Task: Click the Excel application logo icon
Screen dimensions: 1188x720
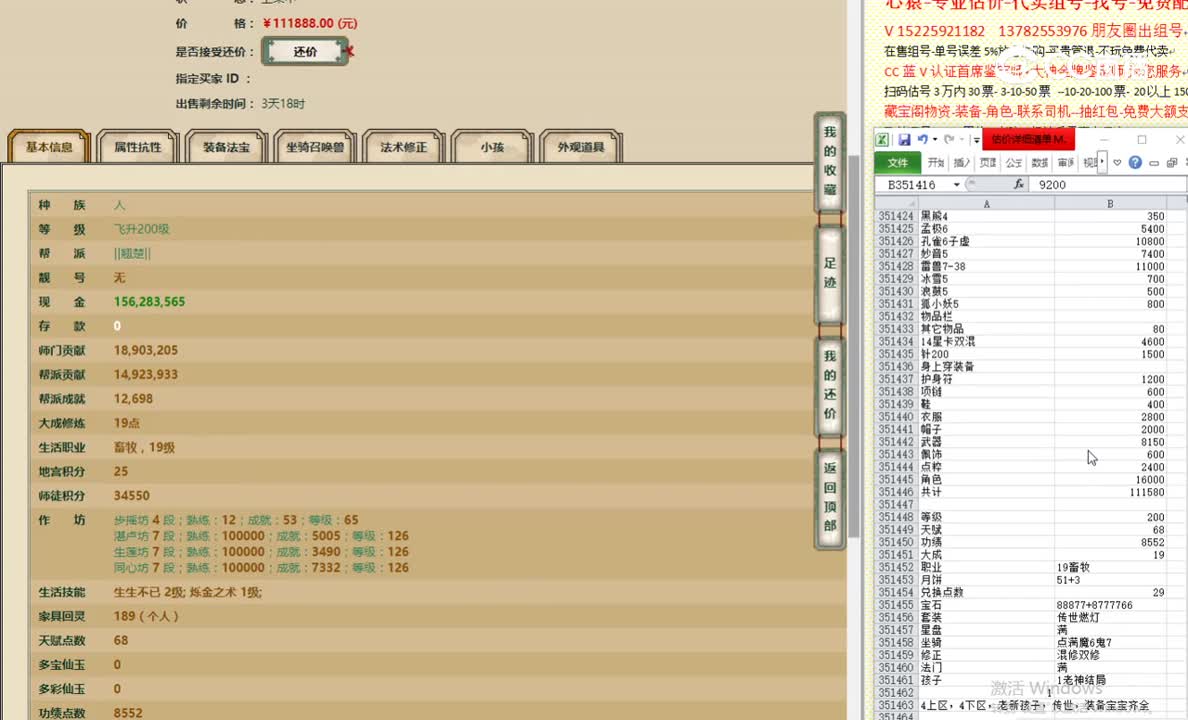Action: point(882,140)
